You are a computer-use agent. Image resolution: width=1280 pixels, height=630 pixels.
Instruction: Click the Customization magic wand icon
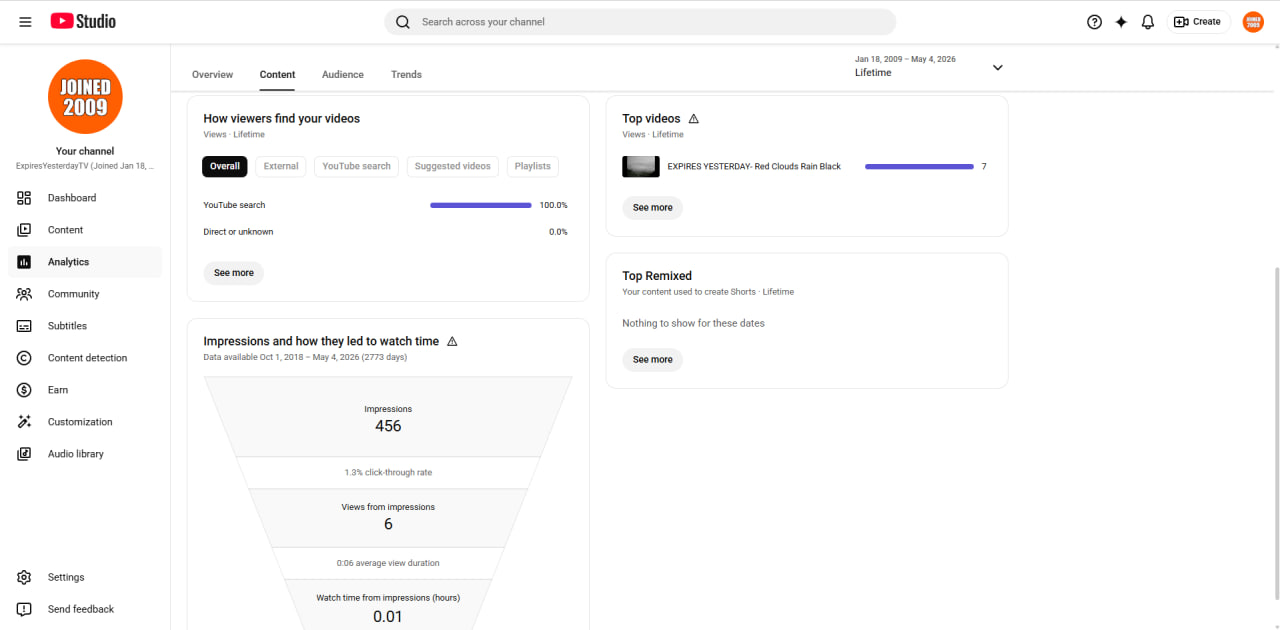pyautogui.click(x=25, y=422)
